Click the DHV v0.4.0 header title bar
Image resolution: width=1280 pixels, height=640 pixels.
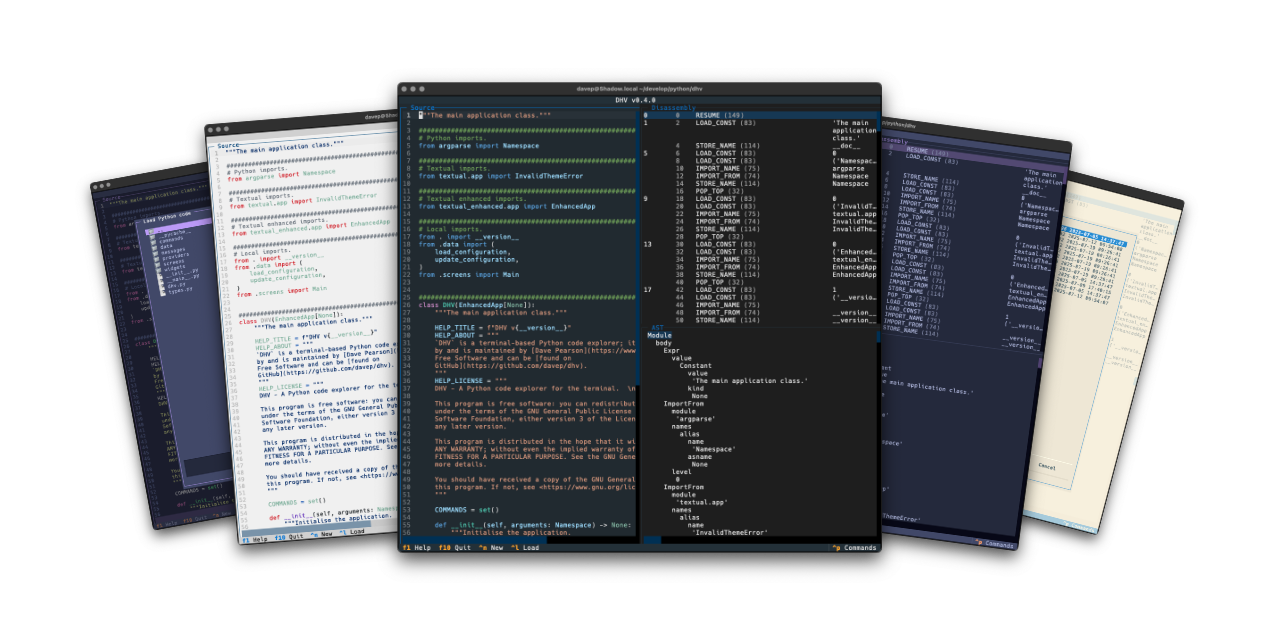coord(635,100)
